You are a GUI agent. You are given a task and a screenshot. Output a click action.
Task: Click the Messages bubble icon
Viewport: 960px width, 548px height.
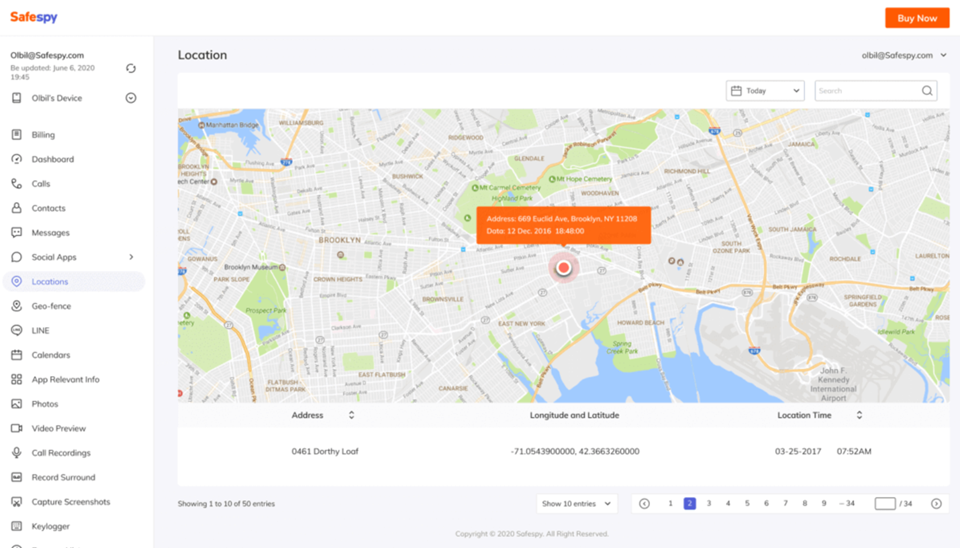(17, 233)
